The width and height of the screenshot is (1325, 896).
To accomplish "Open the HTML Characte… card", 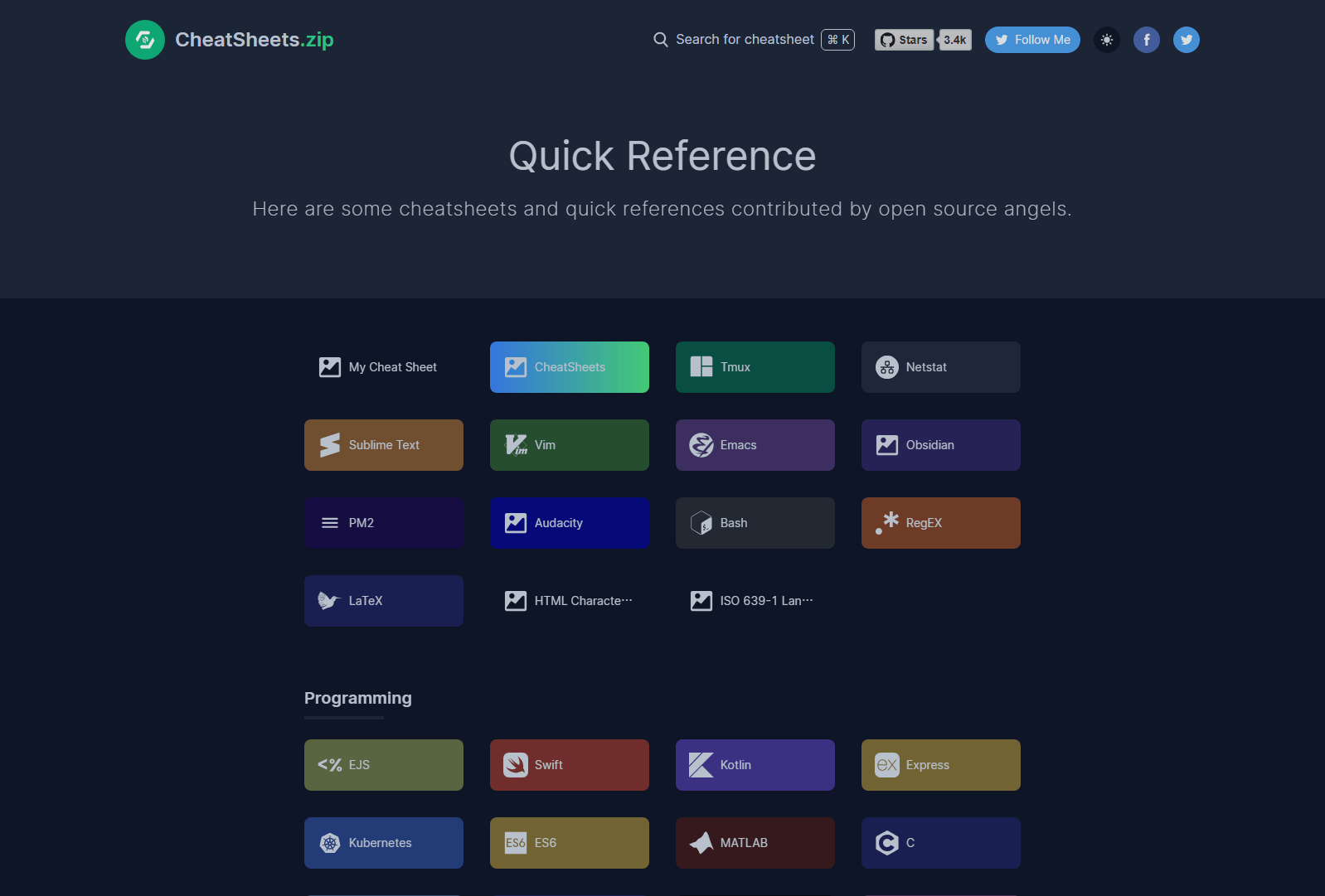I will click(570, 601).
